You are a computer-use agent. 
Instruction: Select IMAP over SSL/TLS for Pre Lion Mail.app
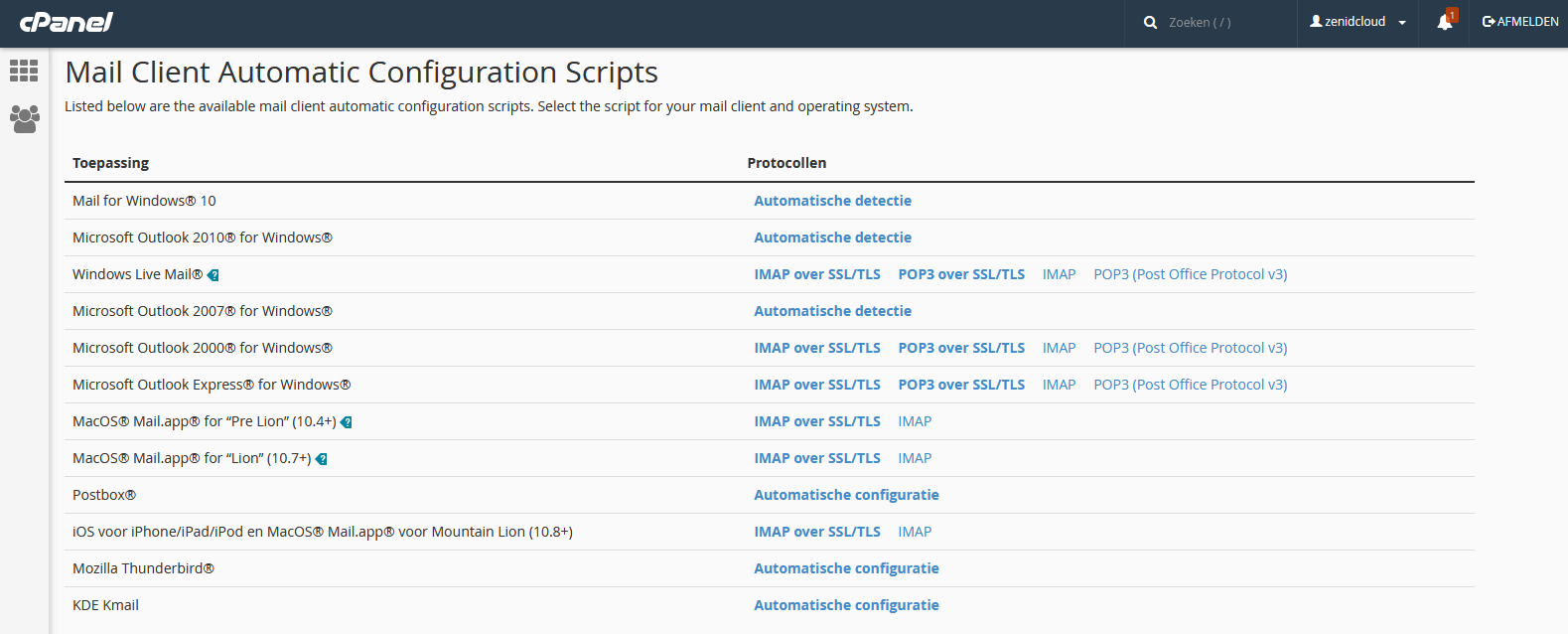click(x=817, y=421)
